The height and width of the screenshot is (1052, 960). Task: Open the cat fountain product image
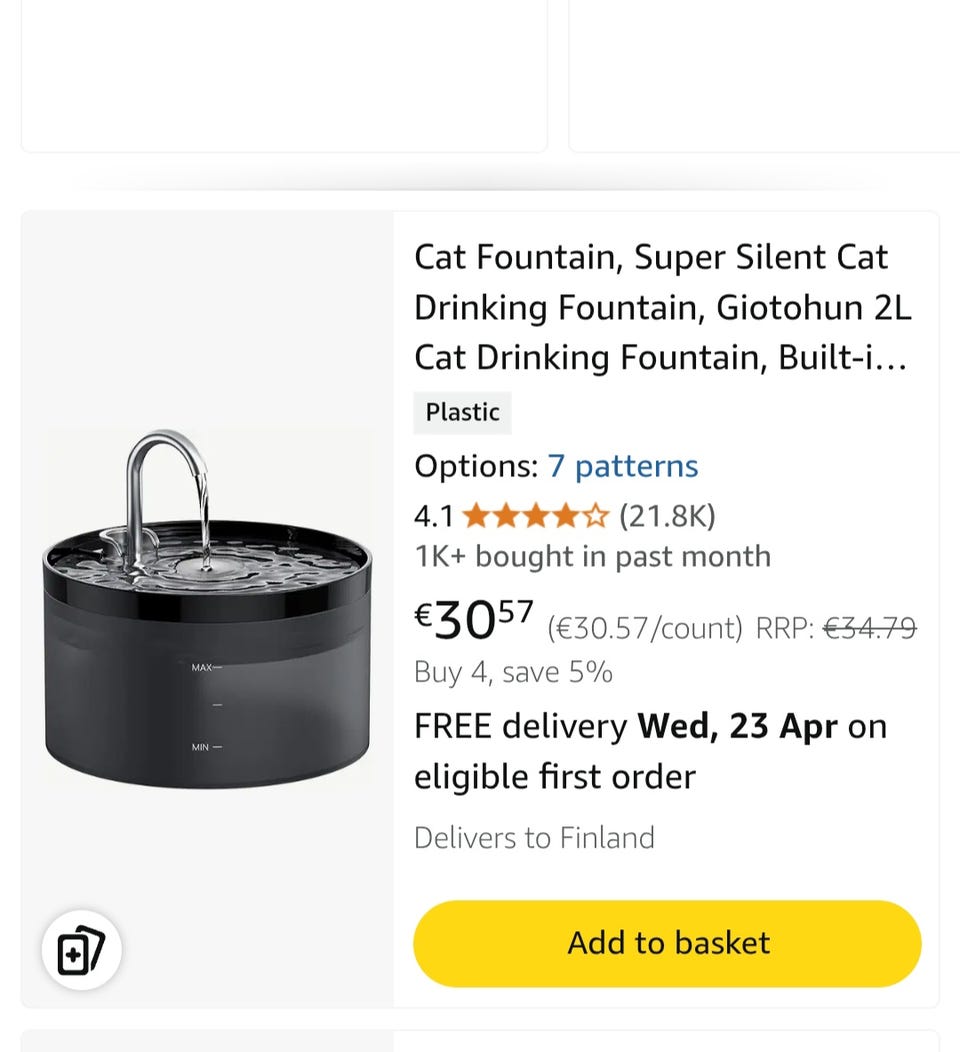207,610
